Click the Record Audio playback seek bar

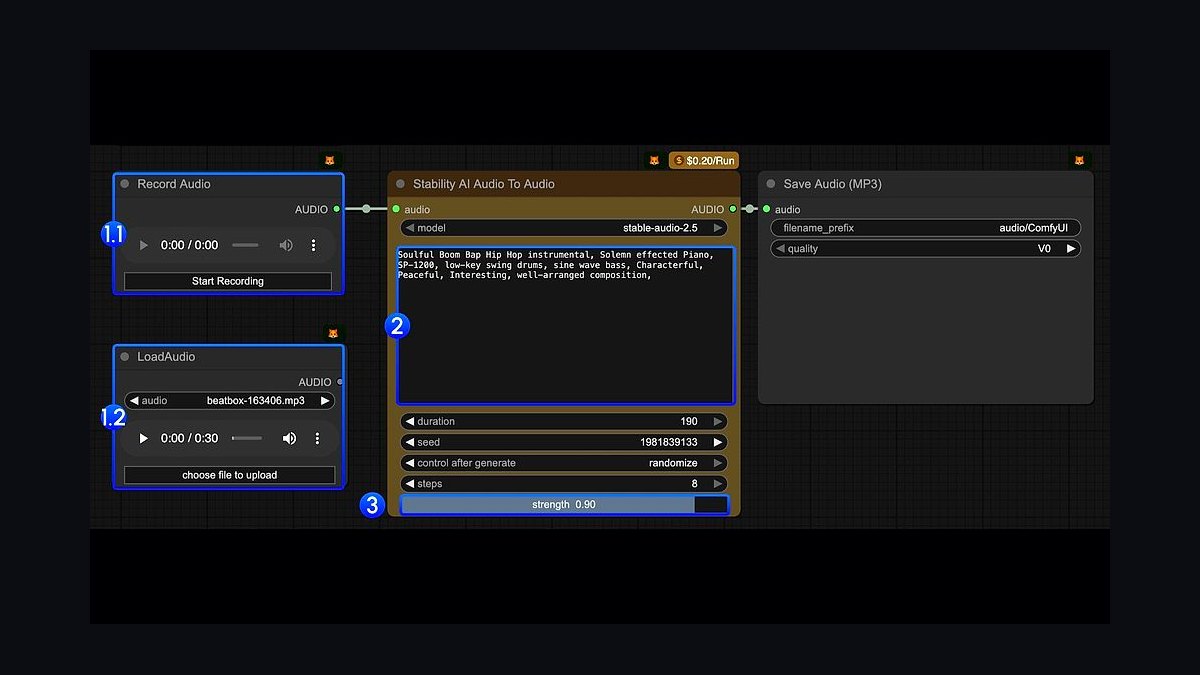pyautogui.click(x=245, y=245)
